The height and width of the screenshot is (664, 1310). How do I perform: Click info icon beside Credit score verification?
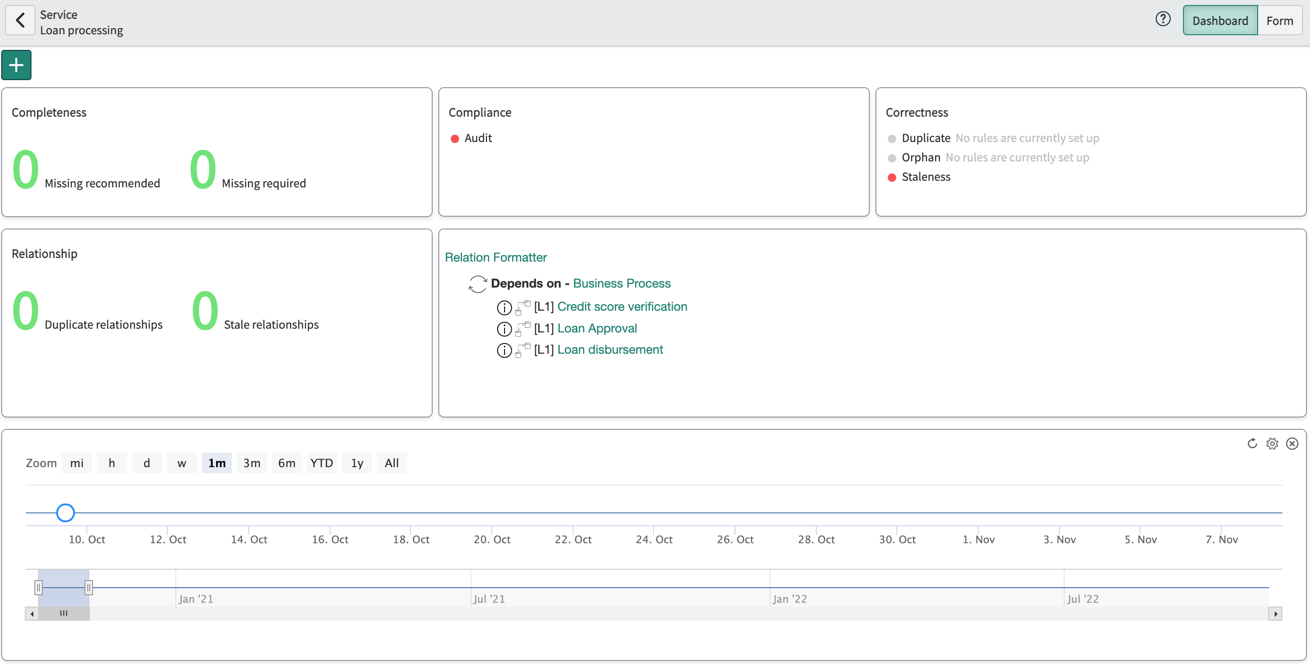coord(504,308)
